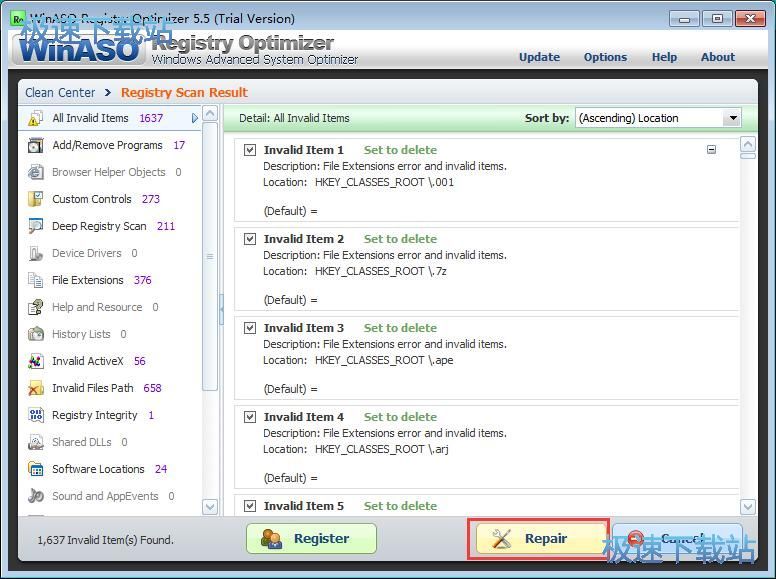The width and height of the screenshot is (776, 579).
Task: Uncheck Invalid Item 4 checkbox
Action: [250, 417]
